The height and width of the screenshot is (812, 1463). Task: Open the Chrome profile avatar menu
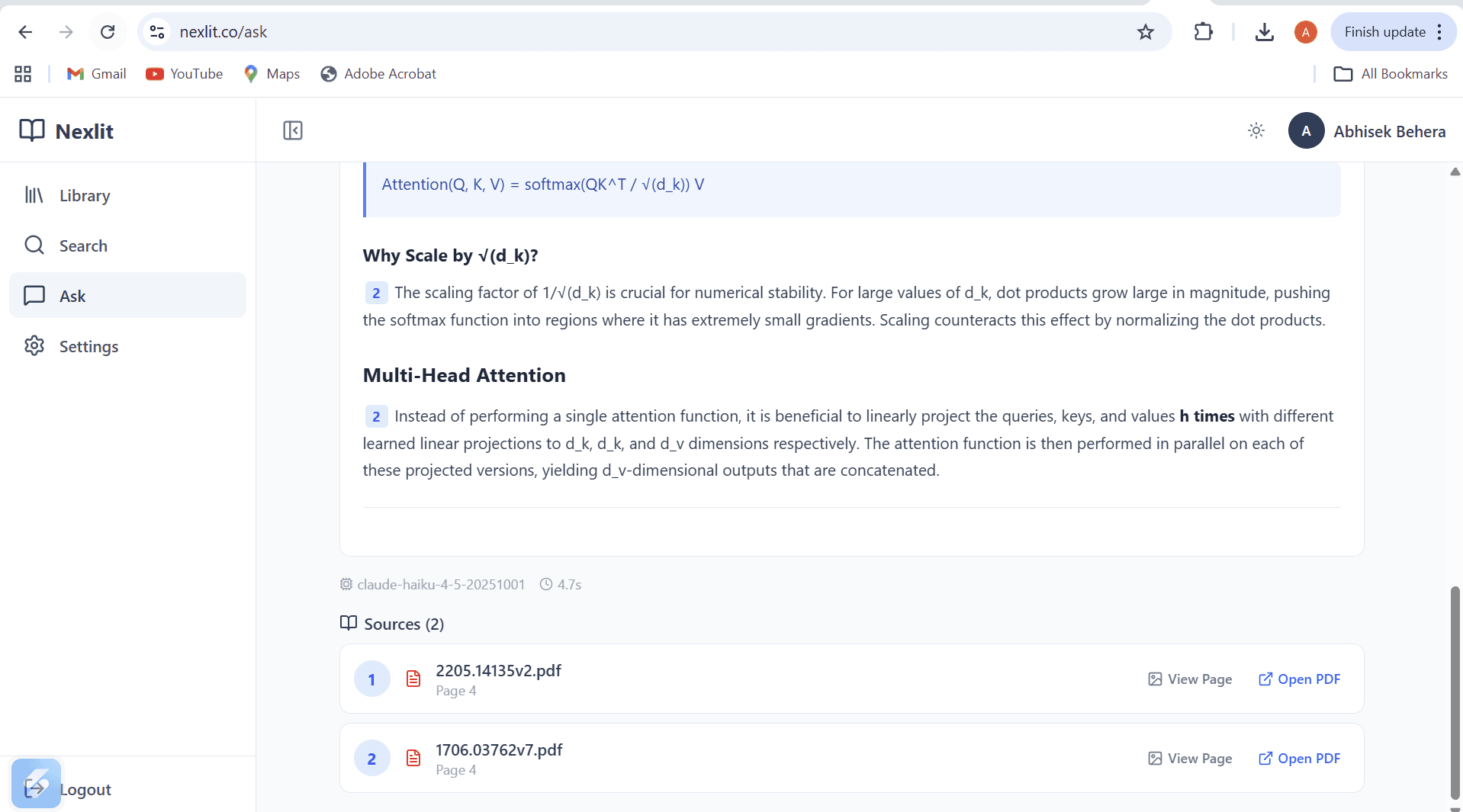[1305, 32]
